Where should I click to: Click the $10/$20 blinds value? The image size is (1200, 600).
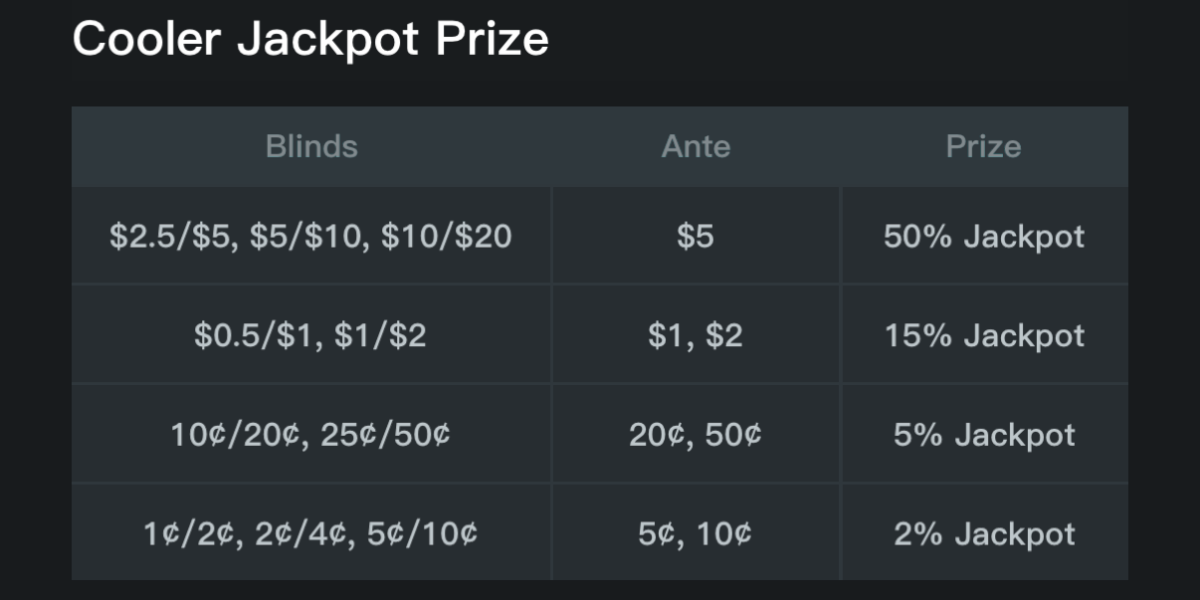pyautogui.click(x=446, y=236)
